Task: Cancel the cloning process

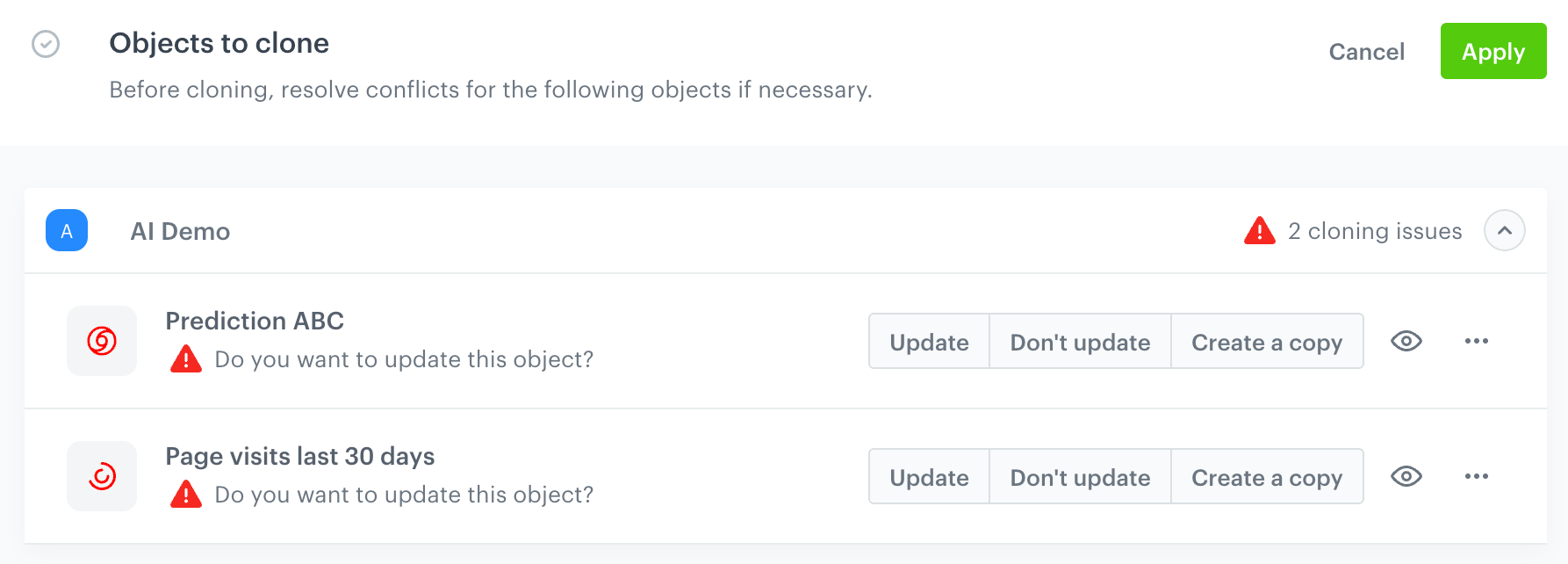Action: click(x=1366, y=52)
